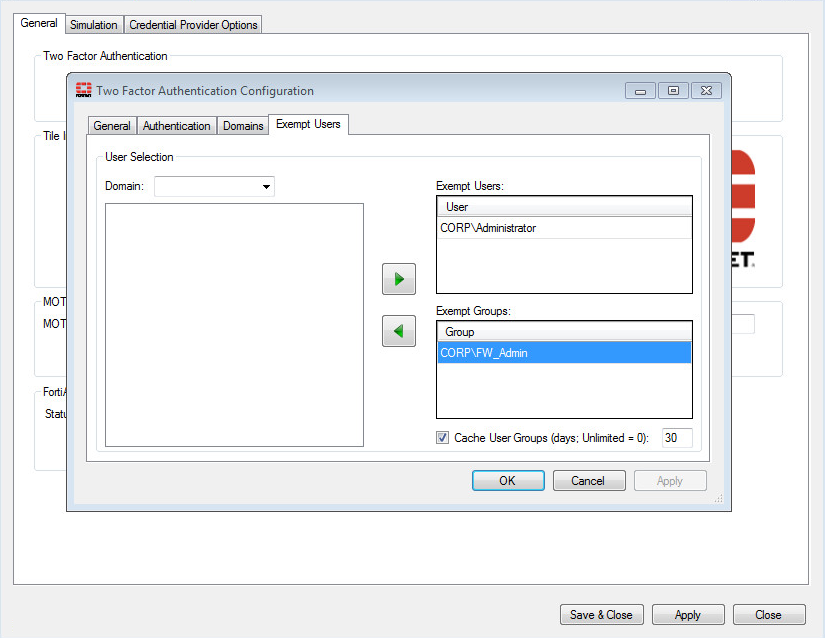Click the Fortinet logo in the dialog titlebar

click(x=84, y=90)
